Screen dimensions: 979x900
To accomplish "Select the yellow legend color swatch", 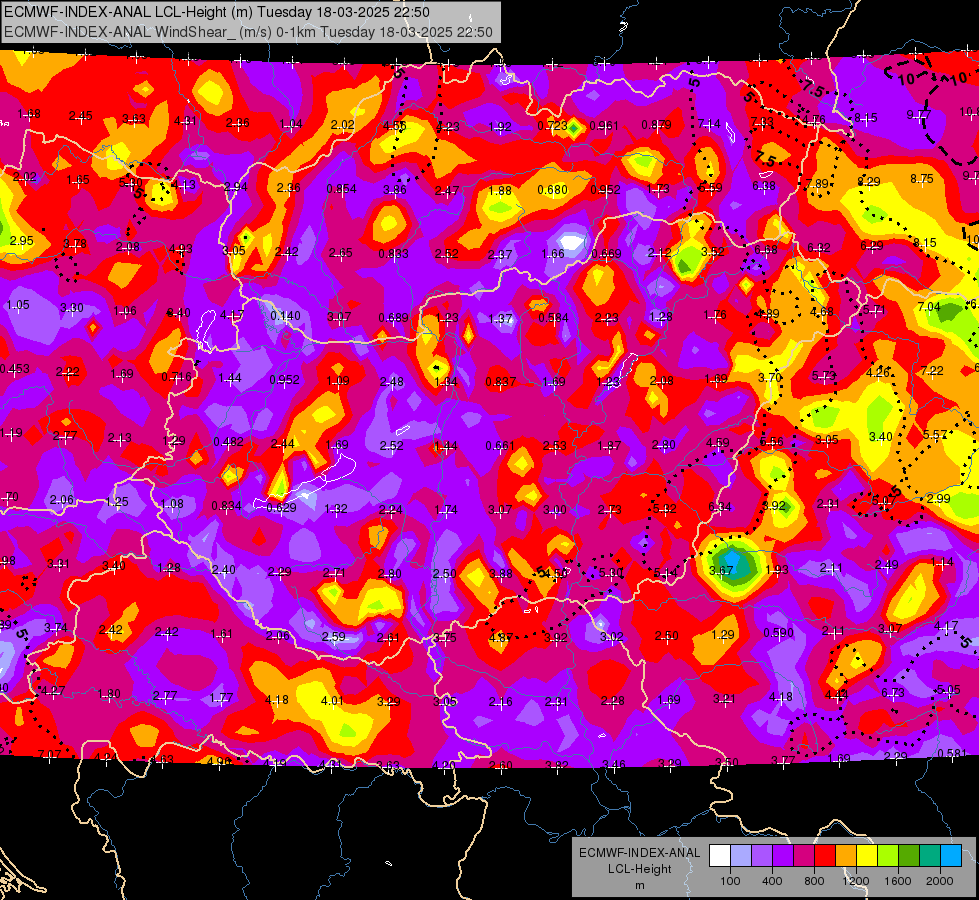I will 867,856.
